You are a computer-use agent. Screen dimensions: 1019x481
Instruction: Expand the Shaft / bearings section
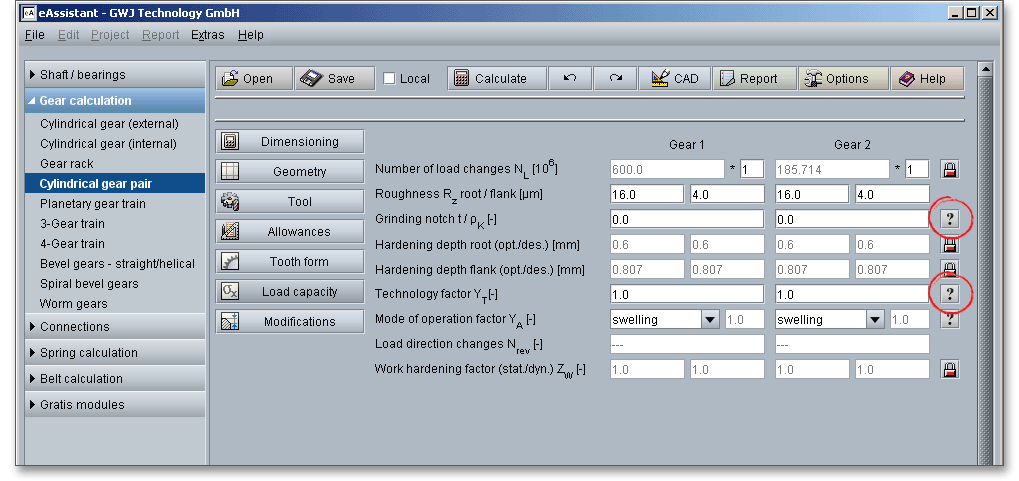coord(33,75)
